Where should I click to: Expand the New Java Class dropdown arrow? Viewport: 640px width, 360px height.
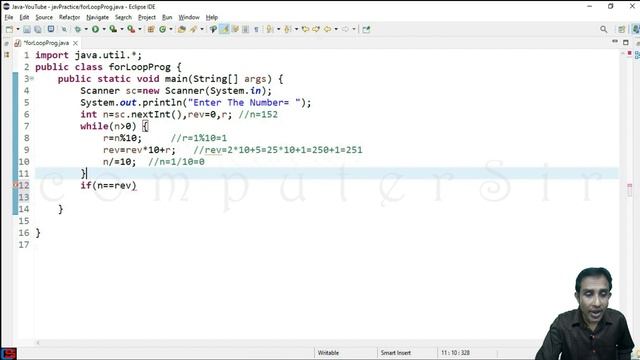click(171, 29)
